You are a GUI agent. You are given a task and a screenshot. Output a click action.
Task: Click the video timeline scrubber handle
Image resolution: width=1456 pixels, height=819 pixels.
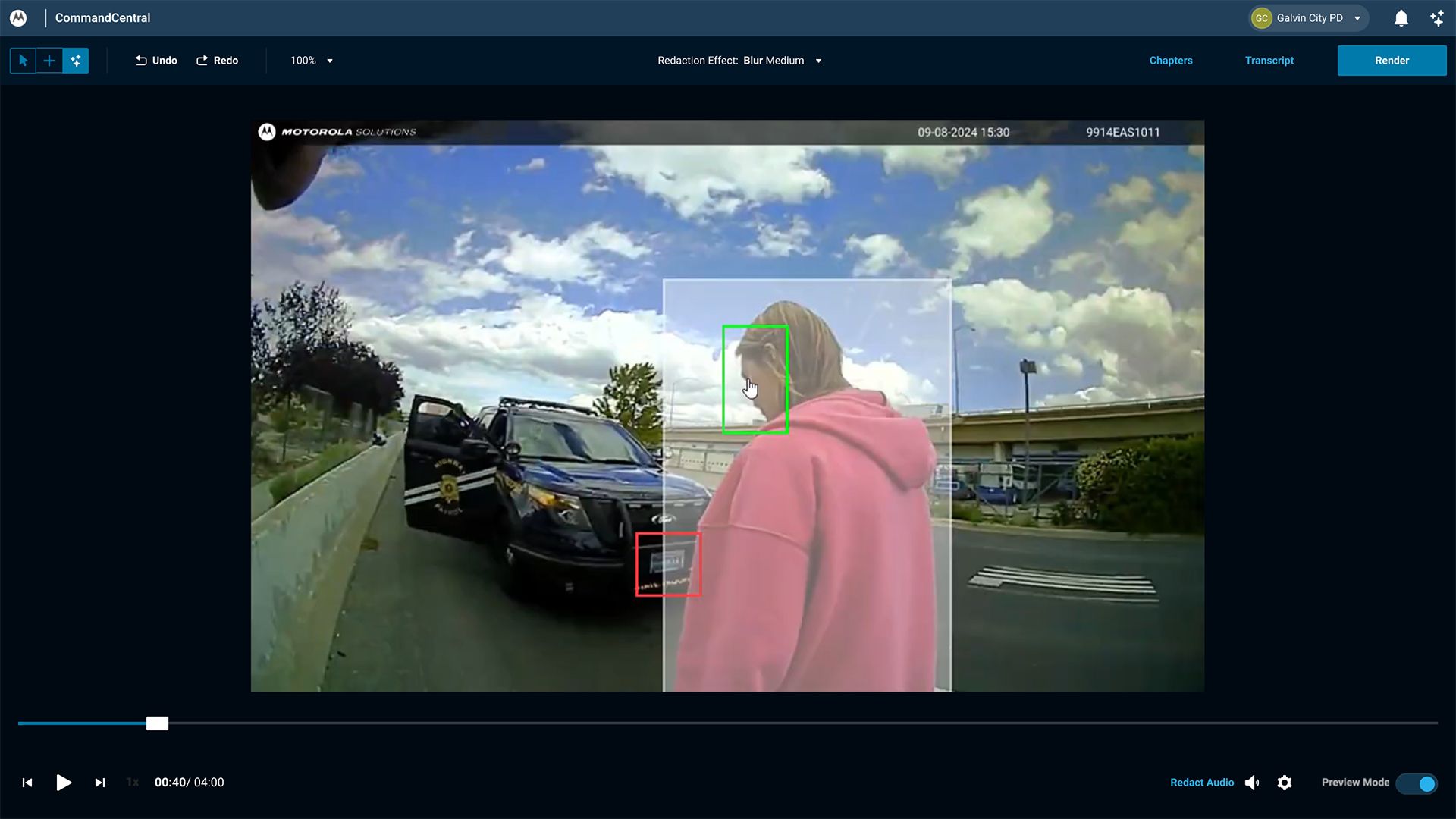click(157, 723)
